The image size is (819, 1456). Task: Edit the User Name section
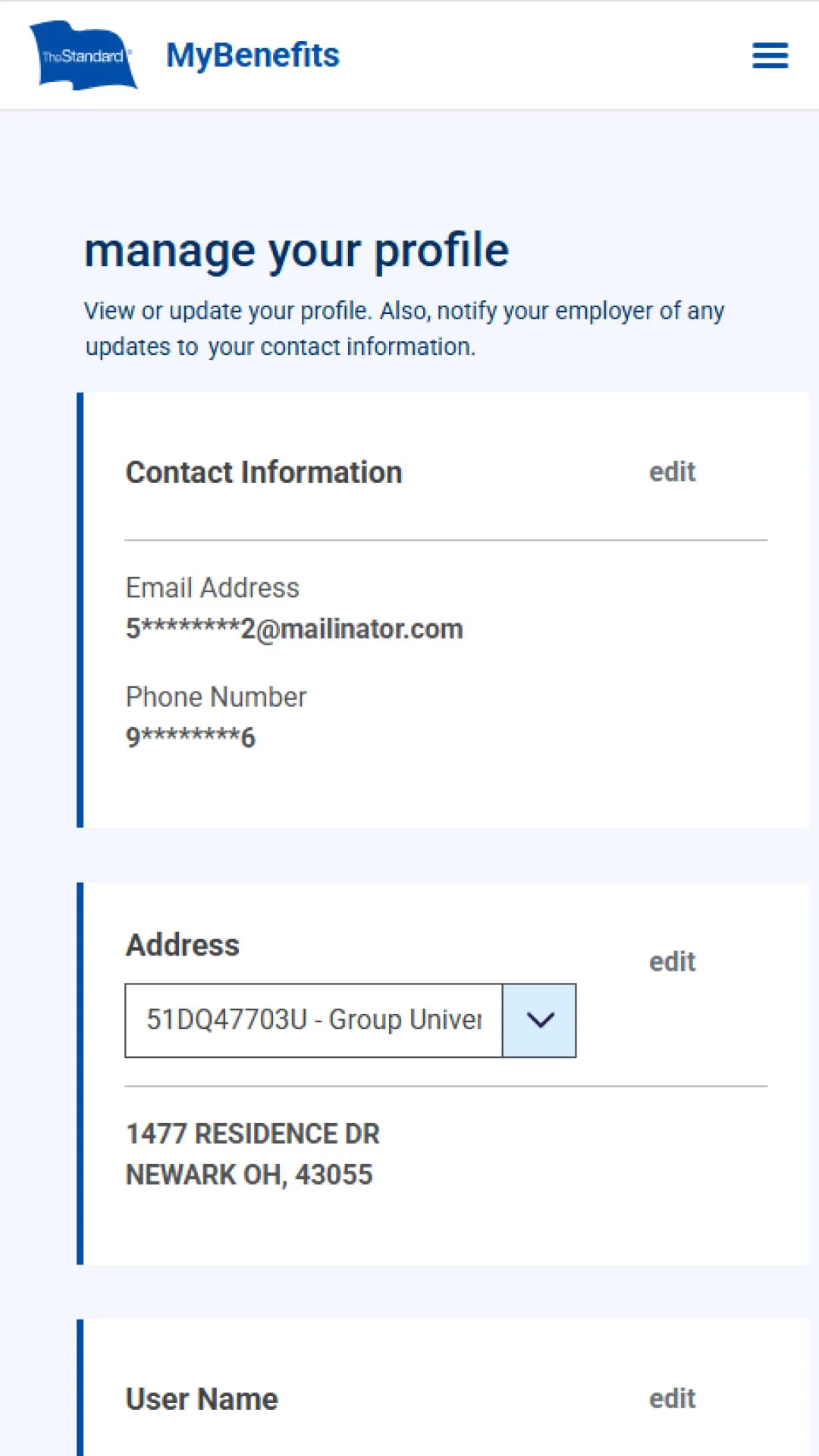click(672, 1398)
